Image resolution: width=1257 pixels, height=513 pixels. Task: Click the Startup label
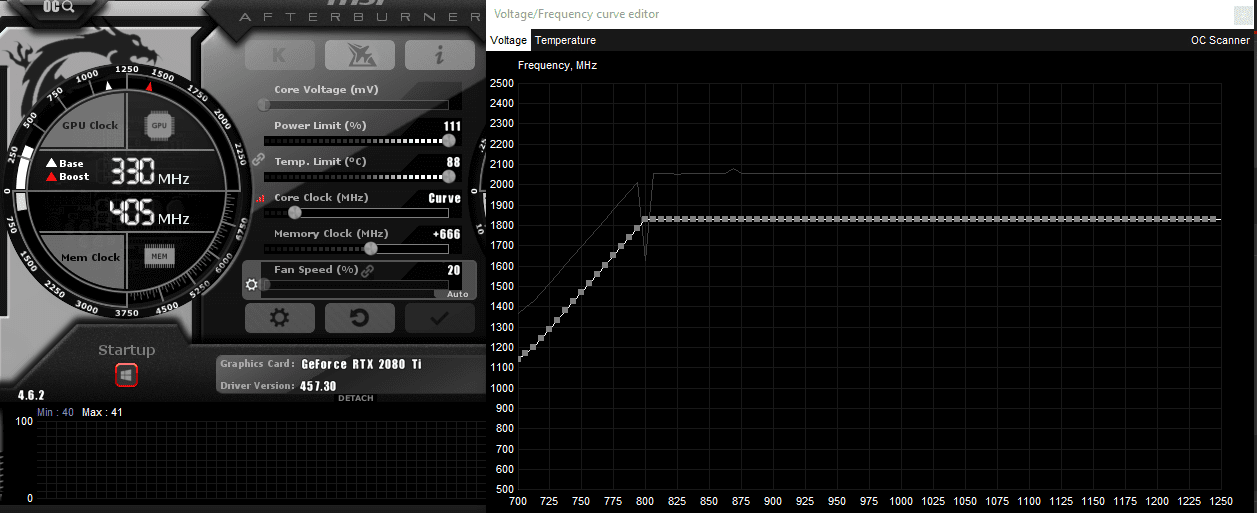click(126, 350)
